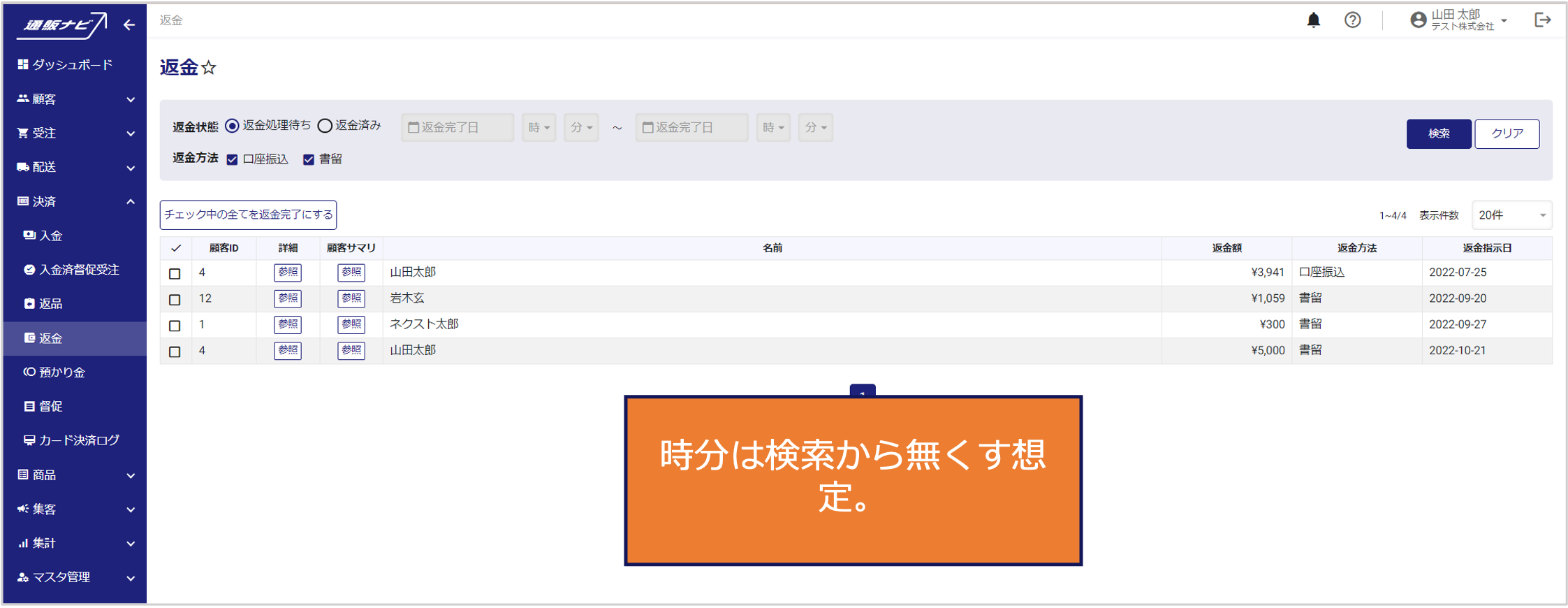Go to 預かり金 in the sidebar

[x=61, y=372]
